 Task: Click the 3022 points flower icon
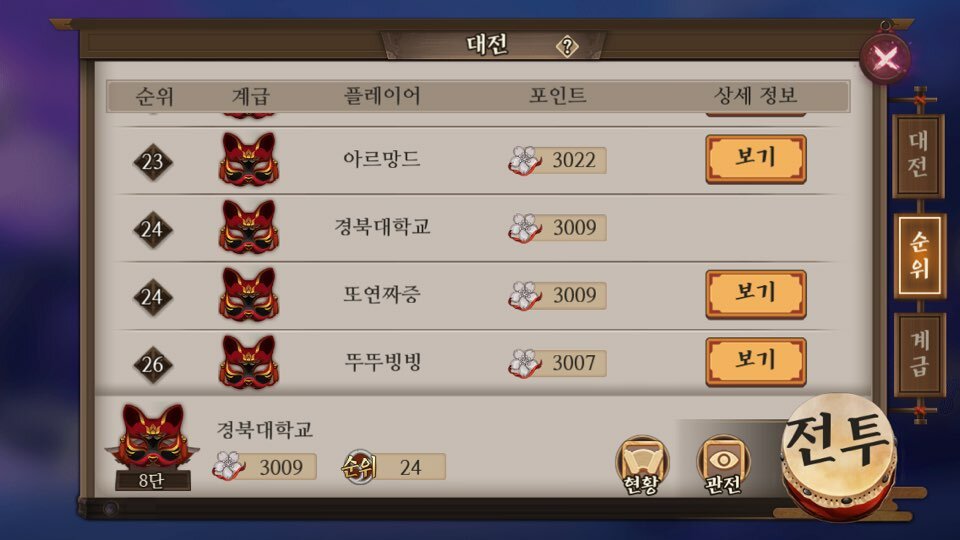tap(524, 161)
